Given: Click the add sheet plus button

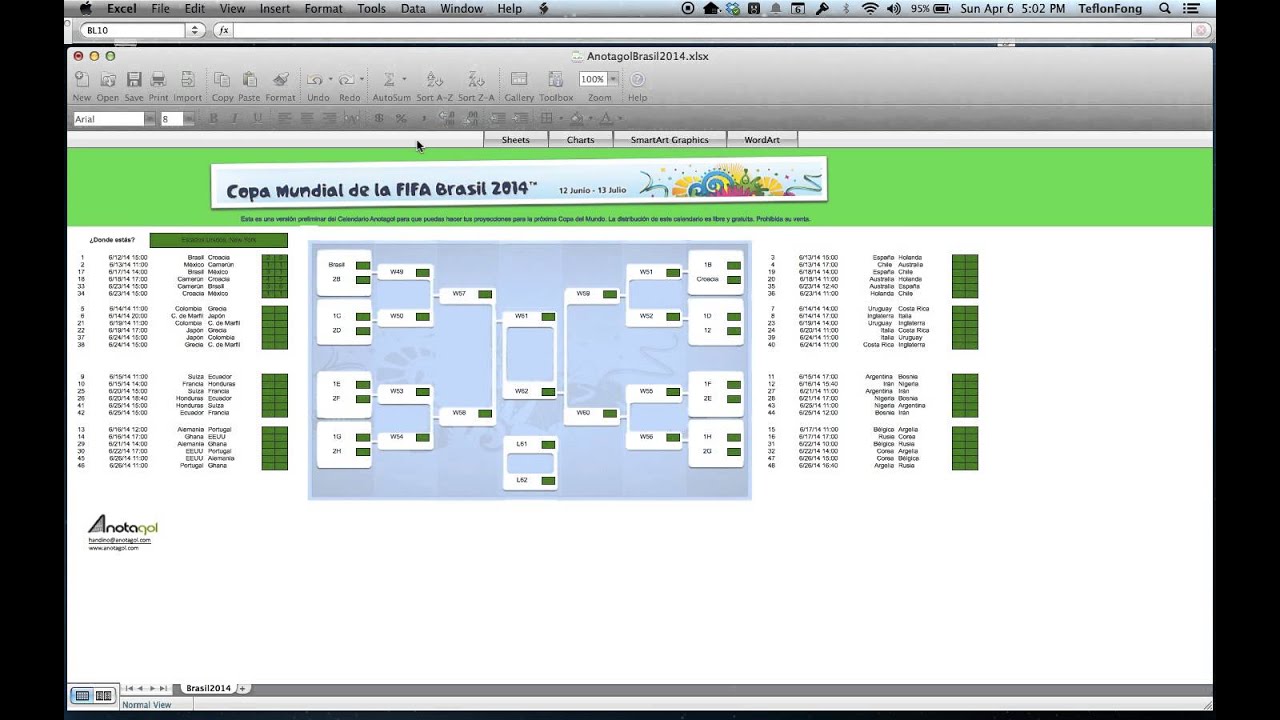Looking at the screenshot, I should pyautogui.click(x=243, y=688).
